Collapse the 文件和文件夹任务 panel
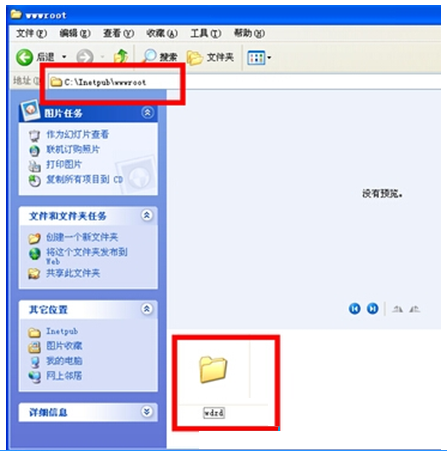This screenshot has width=447, height=451. 147,215
